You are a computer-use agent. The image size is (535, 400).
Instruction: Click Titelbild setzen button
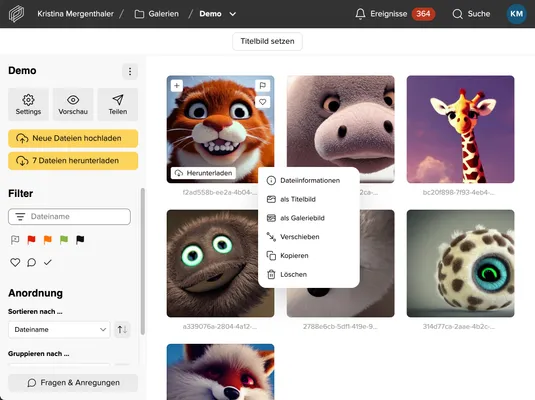pos(267,41)
